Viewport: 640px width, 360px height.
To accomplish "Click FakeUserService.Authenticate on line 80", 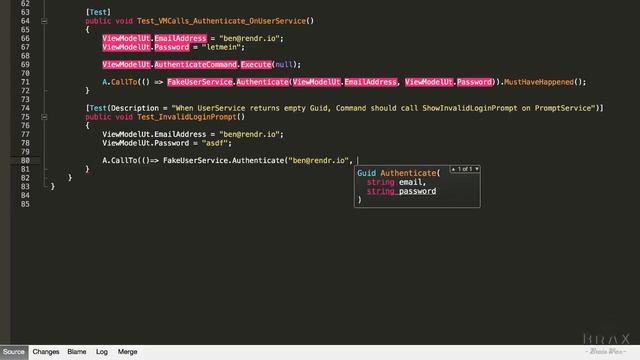I will (x=223, y=160).
